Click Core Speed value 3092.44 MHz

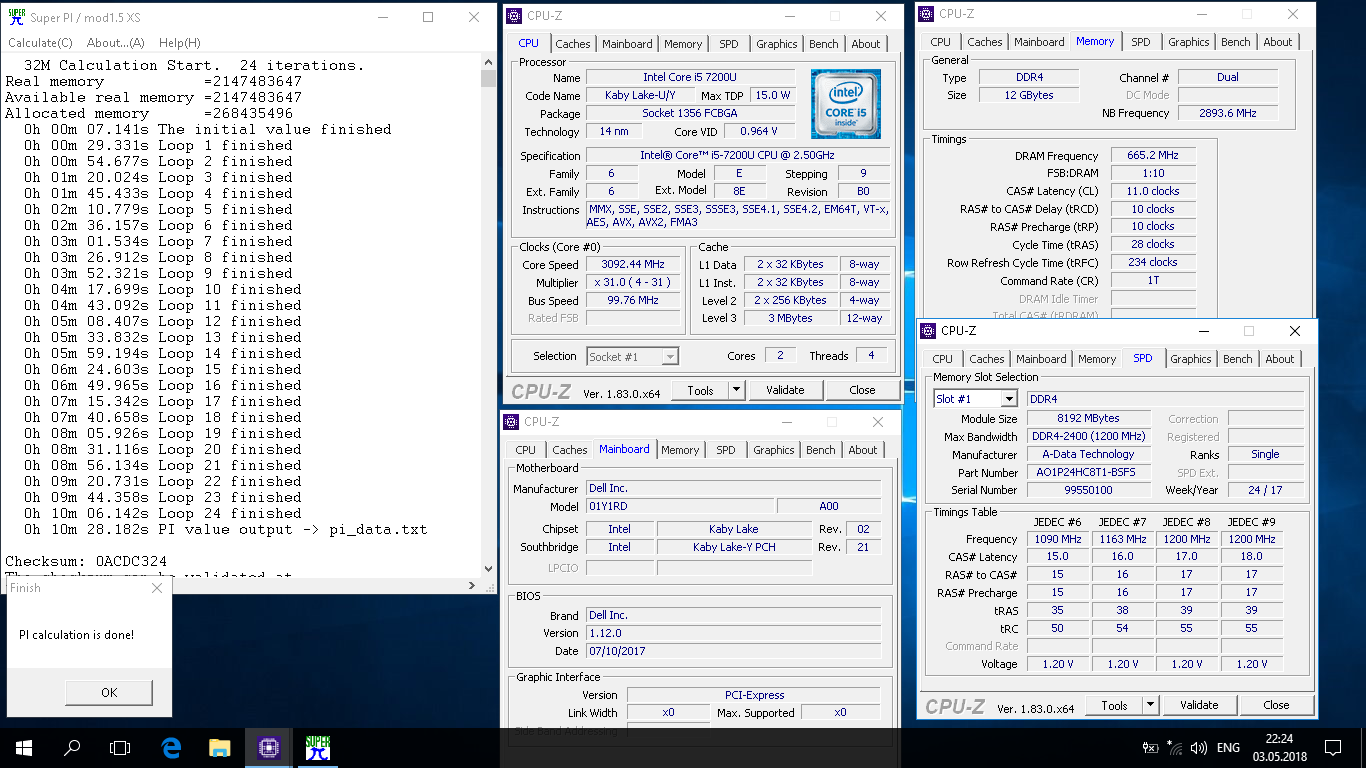click(633, 265)
